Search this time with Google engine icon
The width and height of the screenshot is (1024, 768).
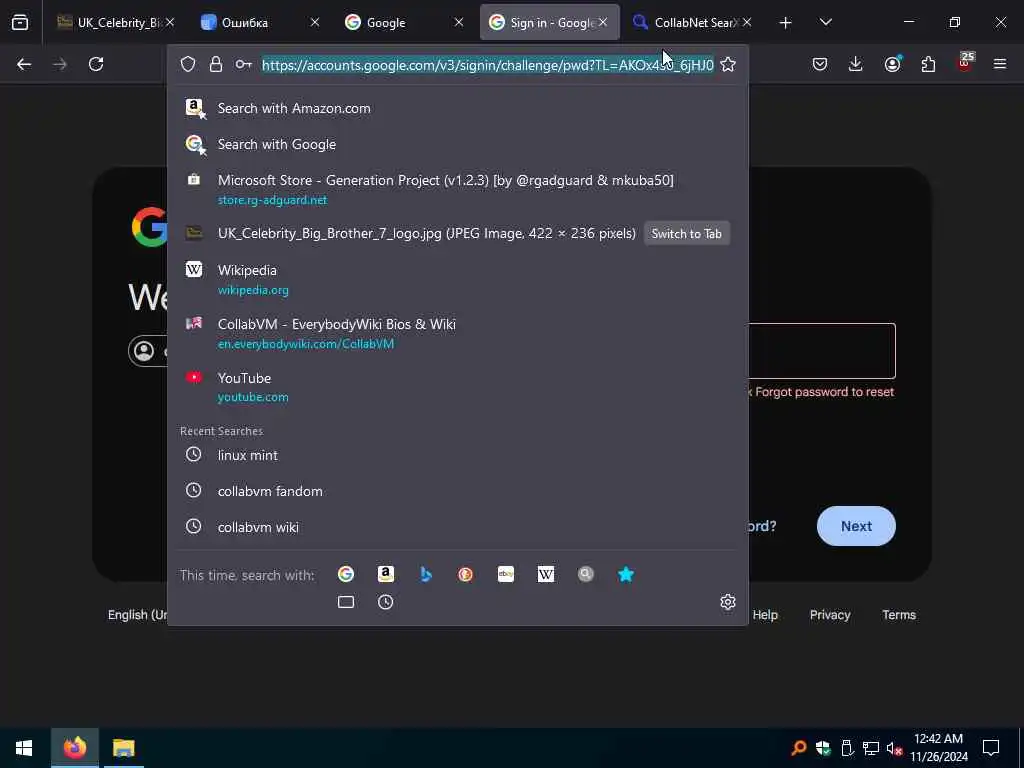coord(345,574)
